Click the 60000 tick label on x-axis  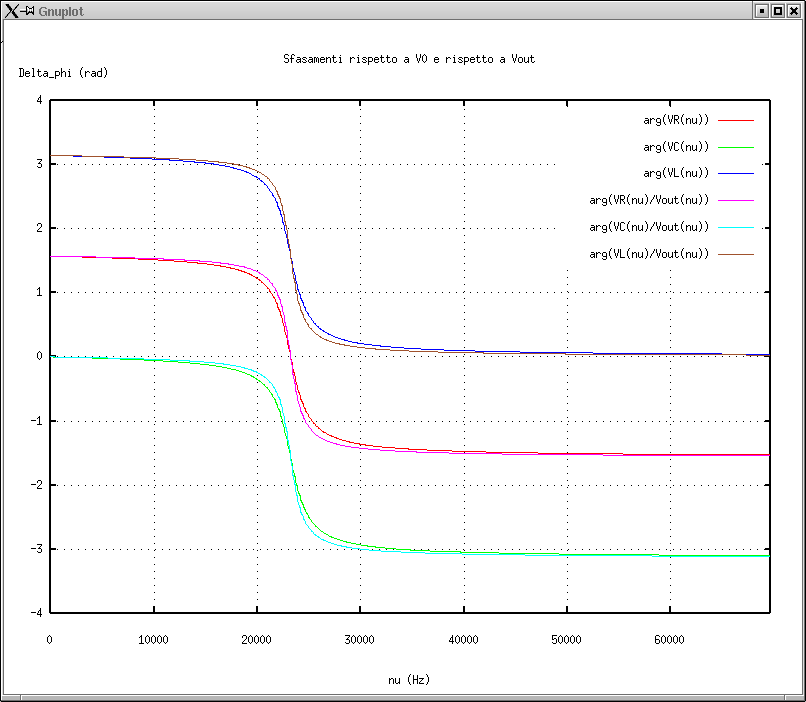(668, 640)
